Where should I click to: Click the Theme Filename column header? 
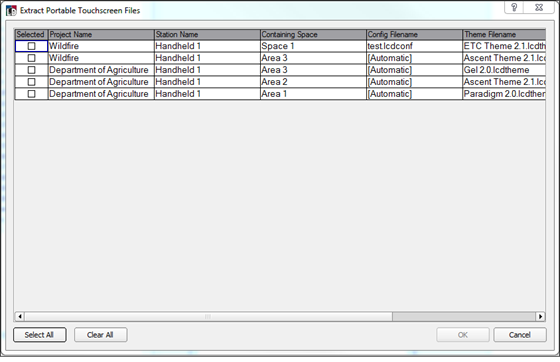coord(504,35)
